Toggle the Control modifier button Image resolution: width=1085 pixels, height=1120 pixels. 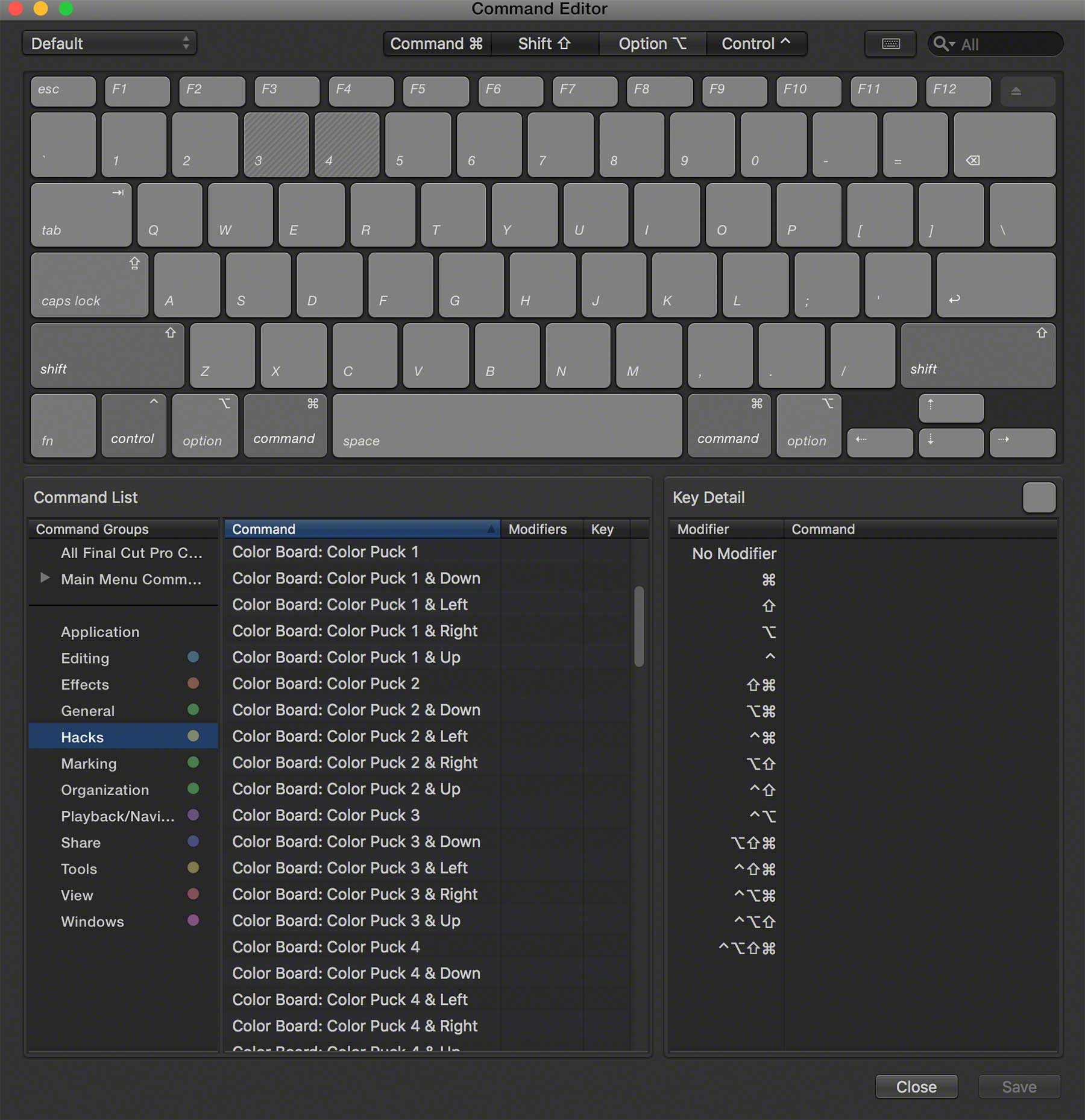pyautogui.click(x=756, y=43)
